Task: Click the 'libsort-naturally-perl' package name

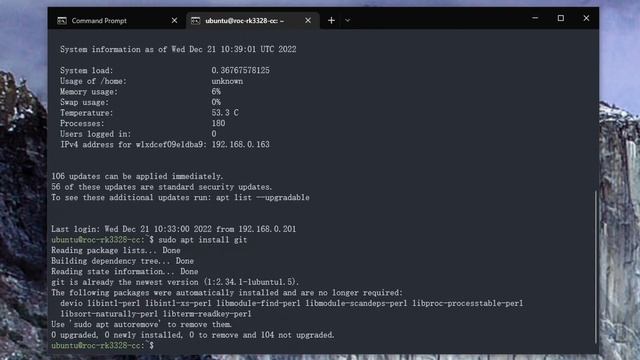Action: pyautogui.click(x=109, y=314)
